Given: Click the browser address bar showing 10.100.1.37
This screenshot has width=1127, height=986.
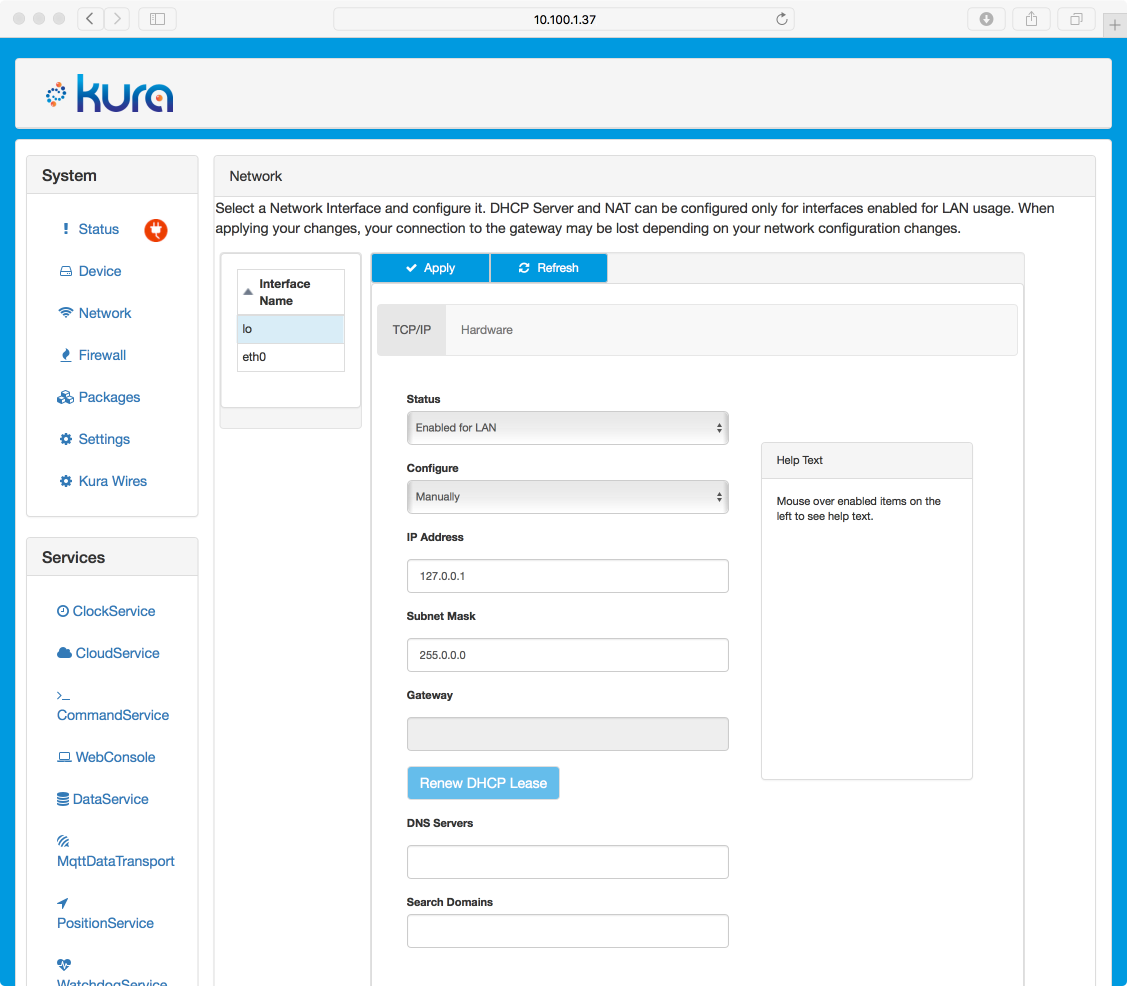Looking at the screenshot, I should point(564,19).
